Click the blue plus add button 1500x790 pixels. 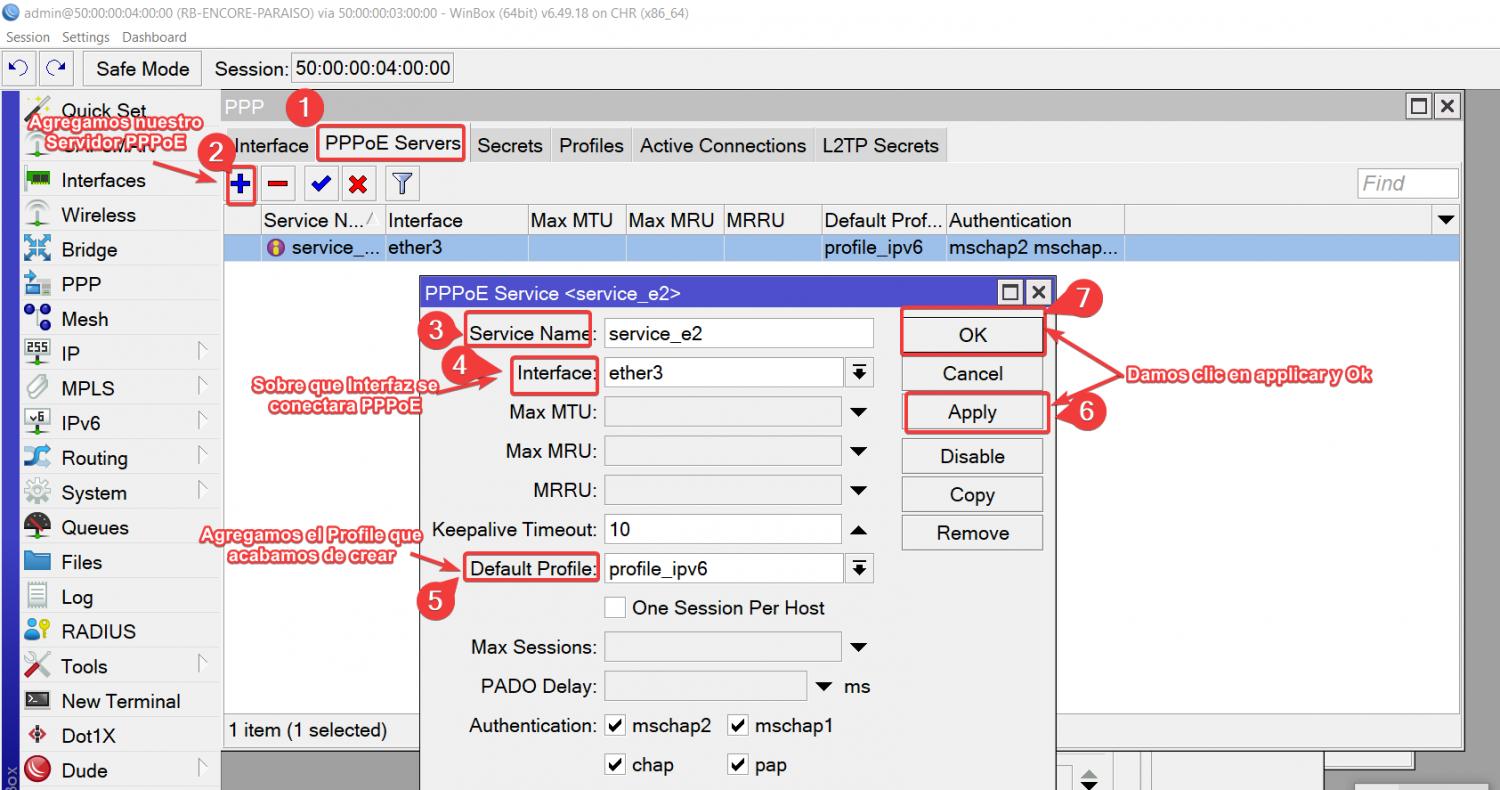(240, 184)
